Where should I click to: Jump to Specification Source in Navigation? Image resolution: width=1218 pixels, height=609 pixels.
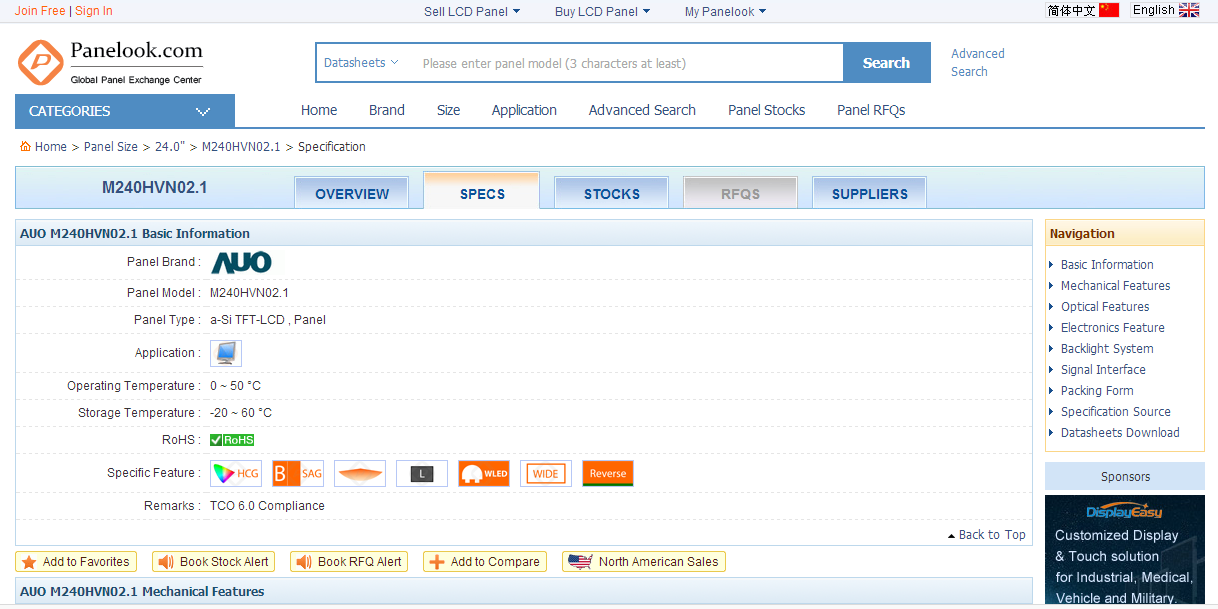(x=1116, y=412)
